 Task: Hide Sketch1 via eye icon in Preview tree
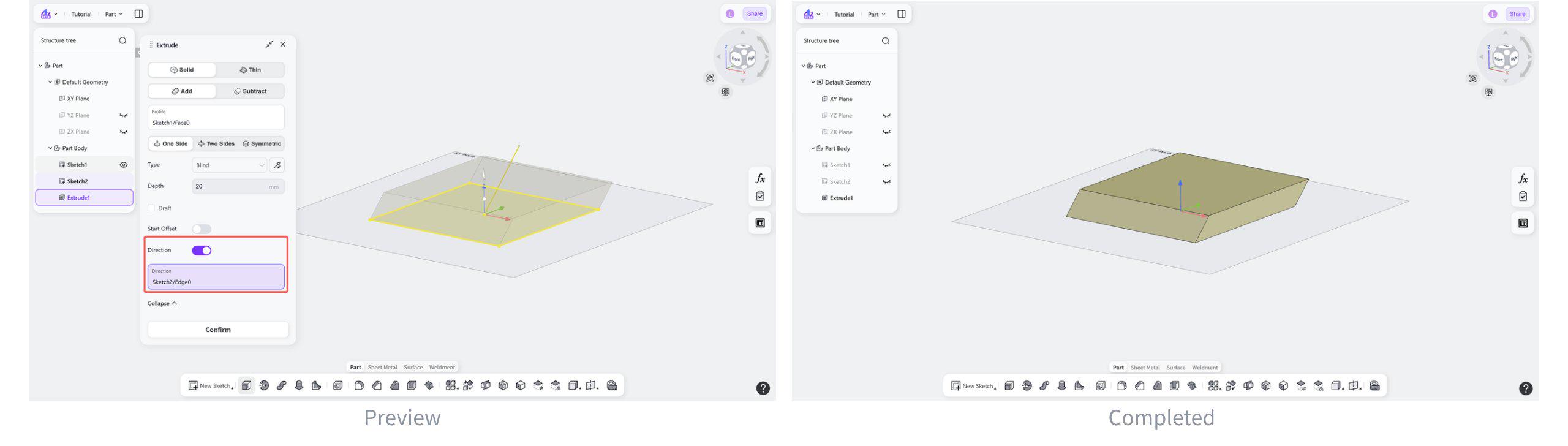(x=124, y=165)
